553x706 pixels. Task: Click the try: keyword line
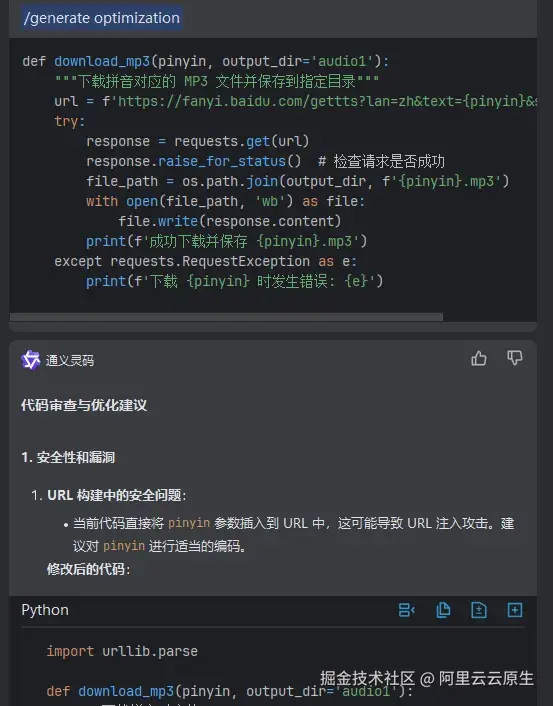pos(69,121)
